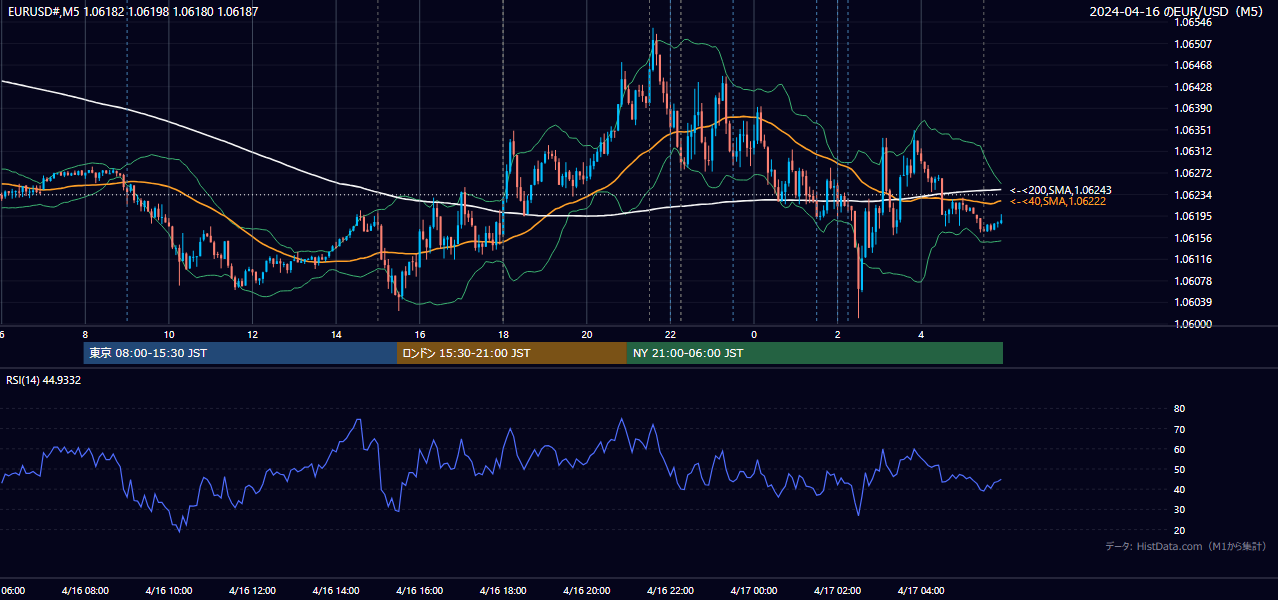This screenshot has width=1278, height=600.
Task: Click price axis label 1.06468
Action: point(1194,65)
